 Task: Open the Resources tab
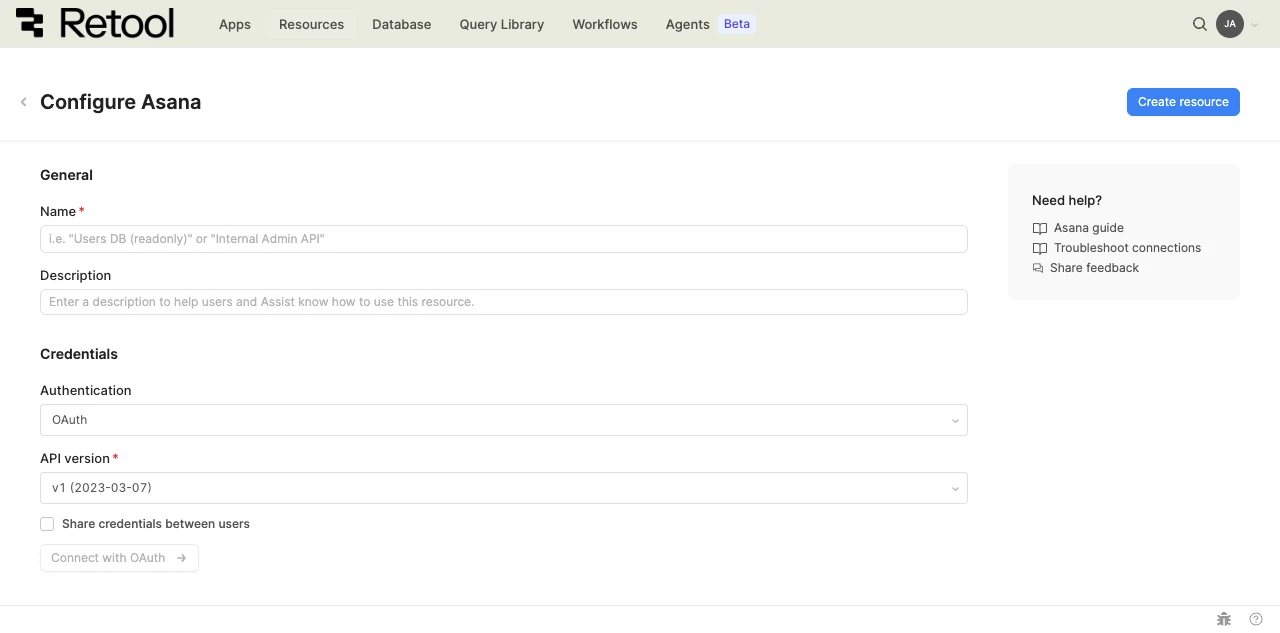click(x=311, y=24)
